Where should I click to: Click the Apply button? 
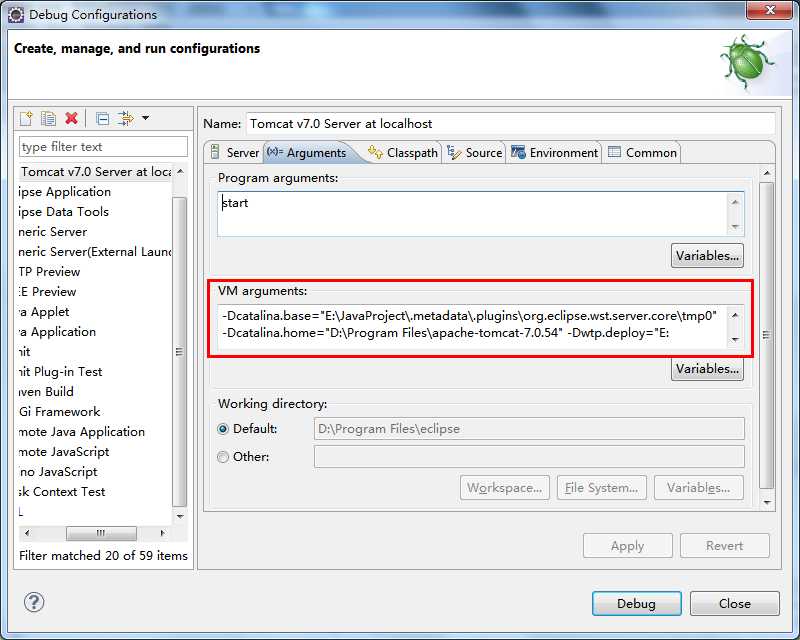pos(628,546)
